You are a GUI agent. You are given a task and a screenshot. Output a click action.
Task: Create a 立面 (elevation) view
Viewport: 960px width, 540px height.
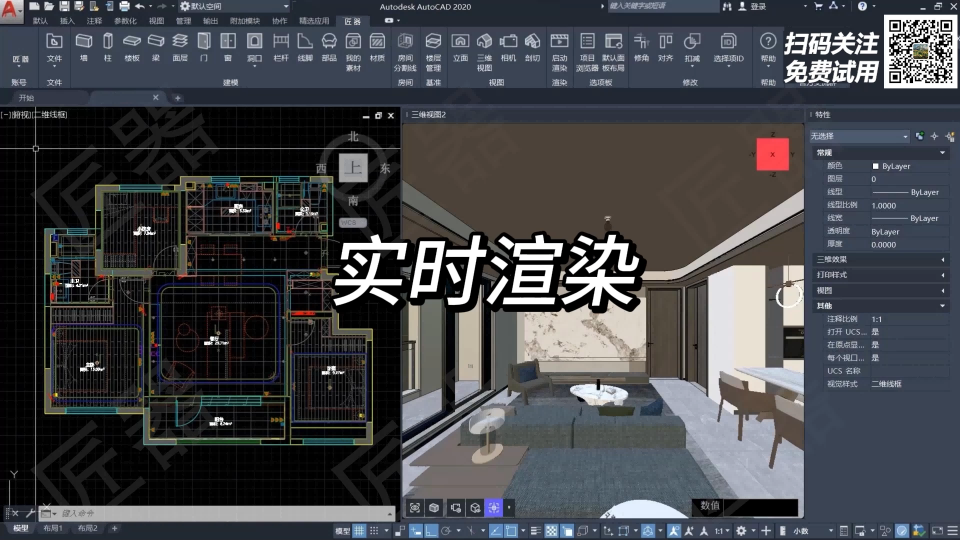(460, 48)
